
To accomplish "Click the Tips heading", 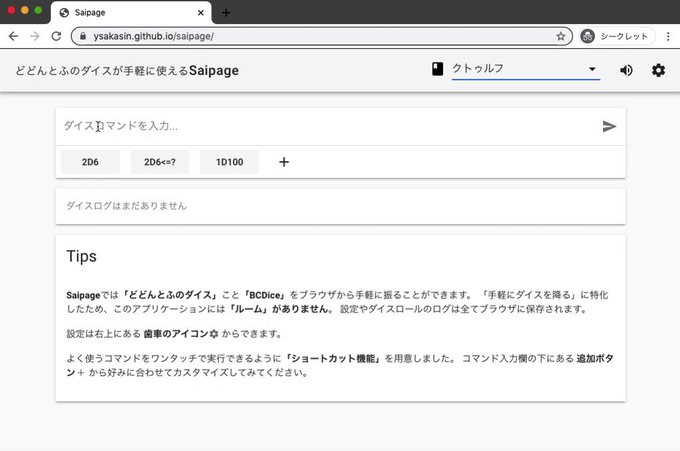I will tap(82, 256).
